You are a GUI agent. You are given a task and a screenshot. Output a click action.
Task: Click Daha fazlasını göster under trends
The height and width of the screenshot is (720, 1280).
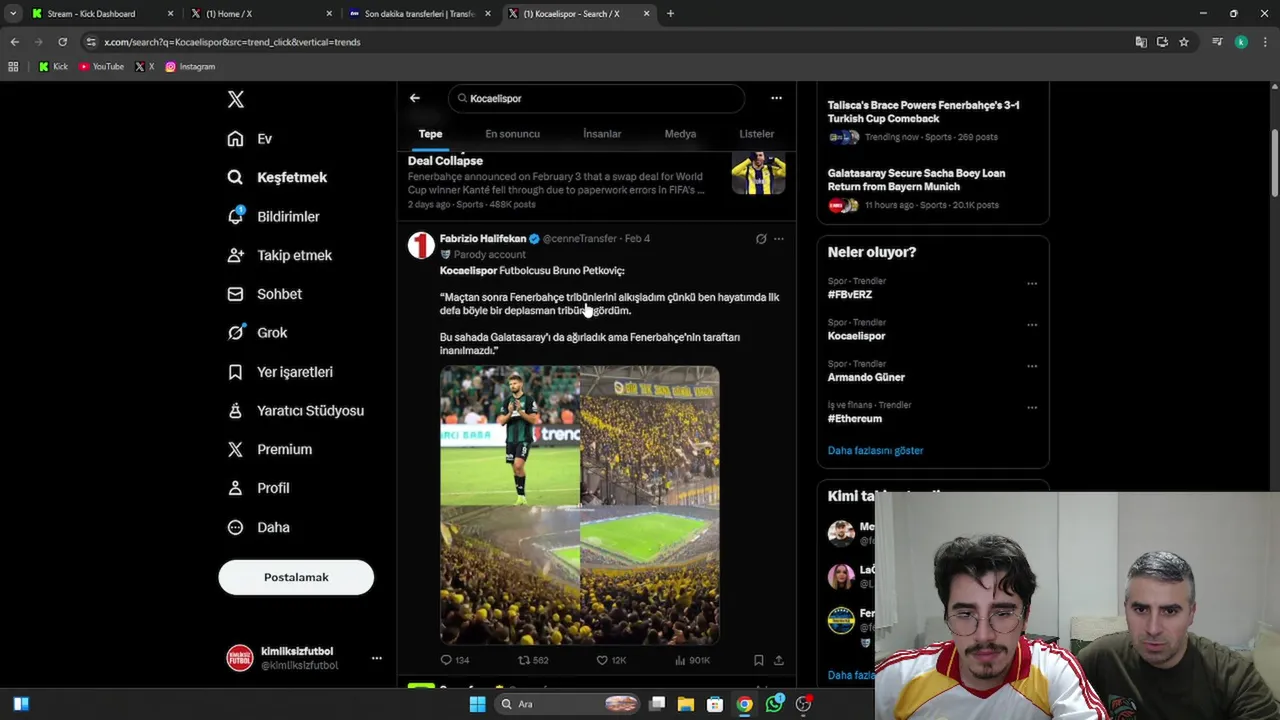pos(875,451)
